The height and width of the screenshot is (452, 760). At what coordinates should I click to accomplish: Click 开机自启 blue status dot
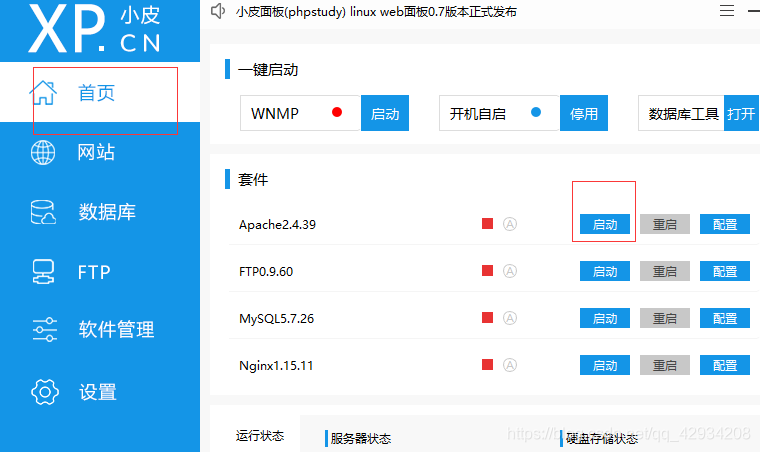point(536,112)
